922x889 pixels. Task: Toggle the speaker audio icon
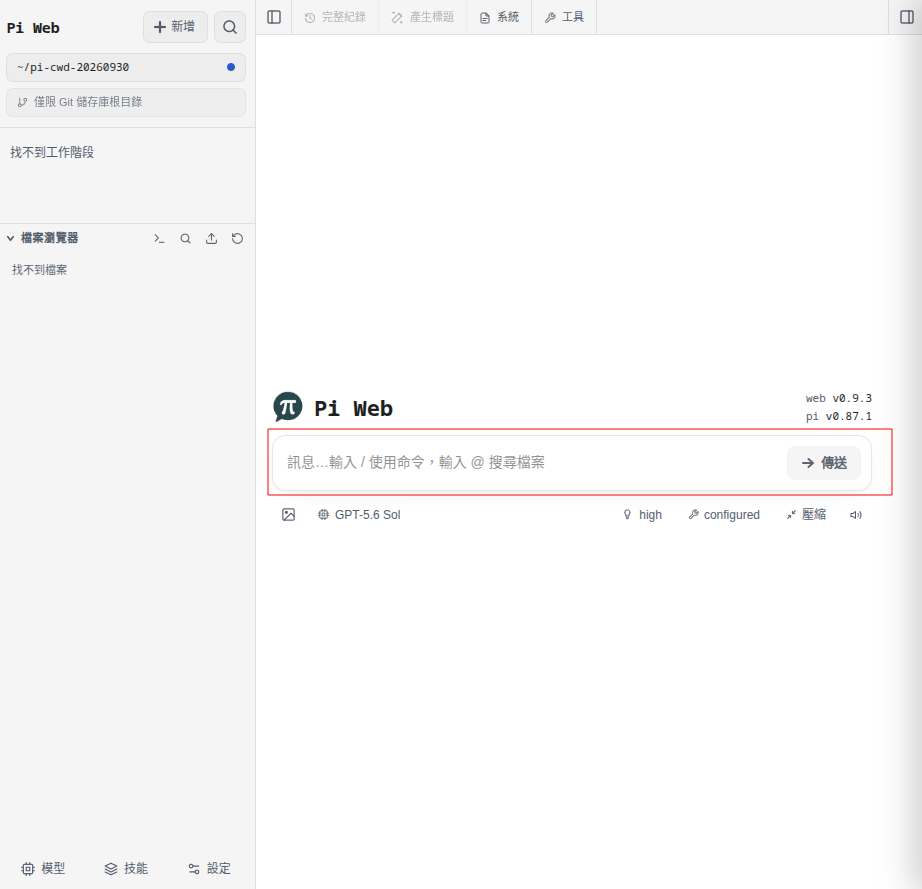click(x=856, y=515)
